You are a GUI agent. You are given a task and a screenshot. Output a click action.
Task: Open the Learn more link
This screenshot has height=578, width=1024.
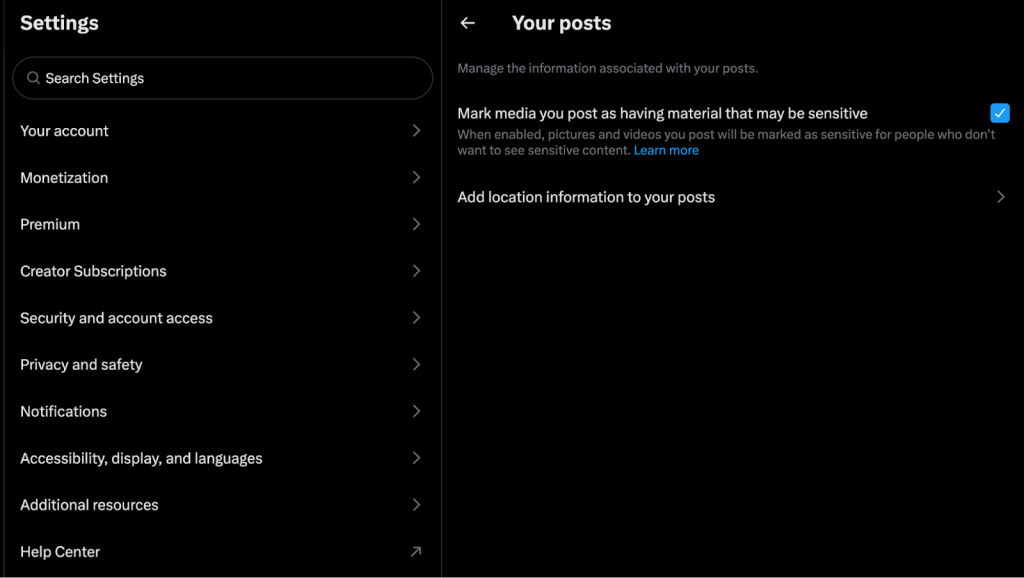pos(666,151)
